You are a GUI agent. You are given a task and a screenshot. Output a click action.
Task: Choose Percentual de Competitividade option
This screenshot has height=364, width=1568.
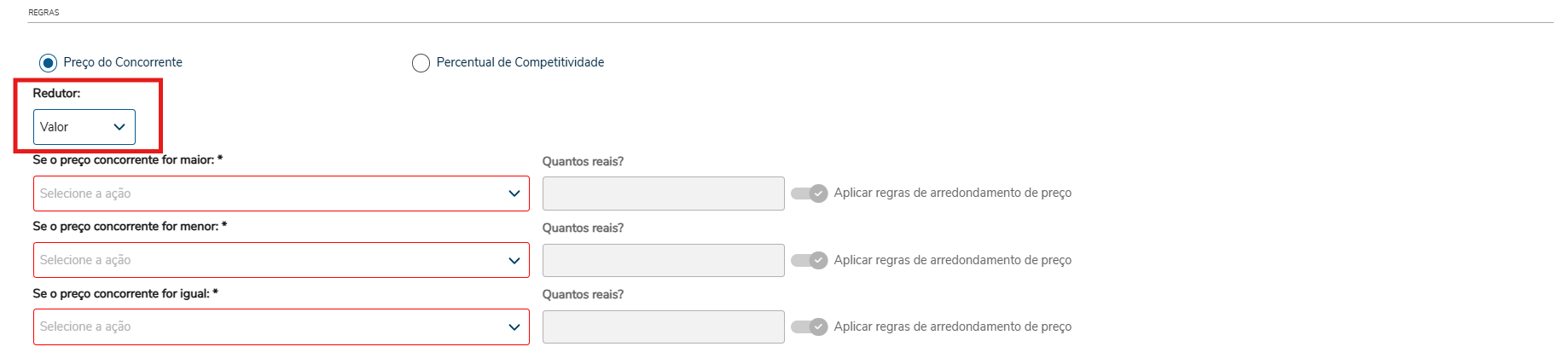[x=421, y=63]
